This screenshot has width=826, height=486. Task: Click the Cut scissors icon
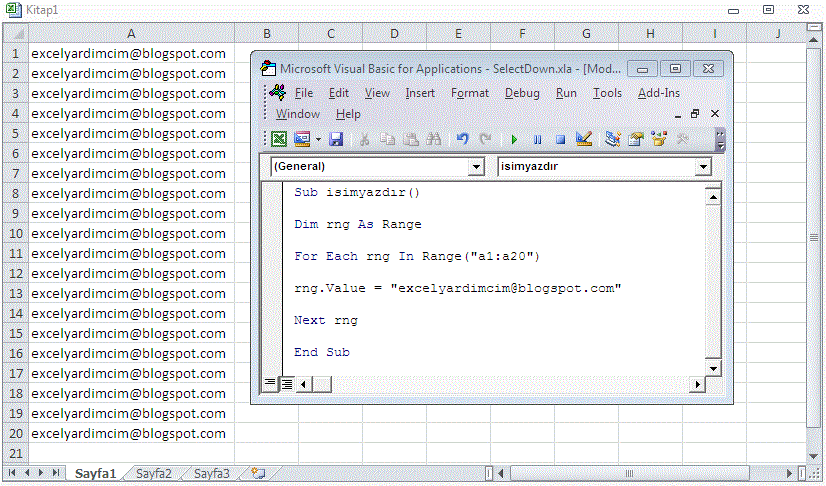364,140
